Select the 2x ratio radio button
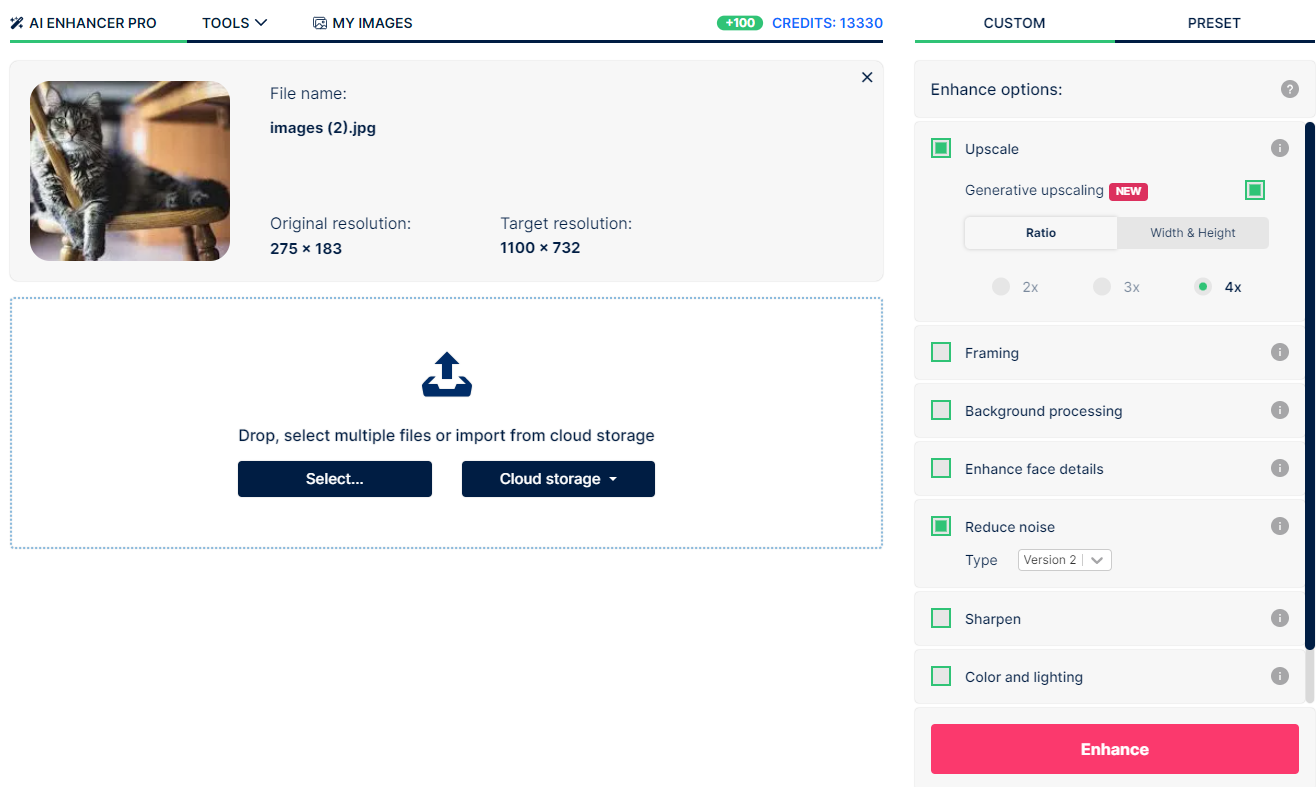Screen dimensions: 1316x787 1001,287
